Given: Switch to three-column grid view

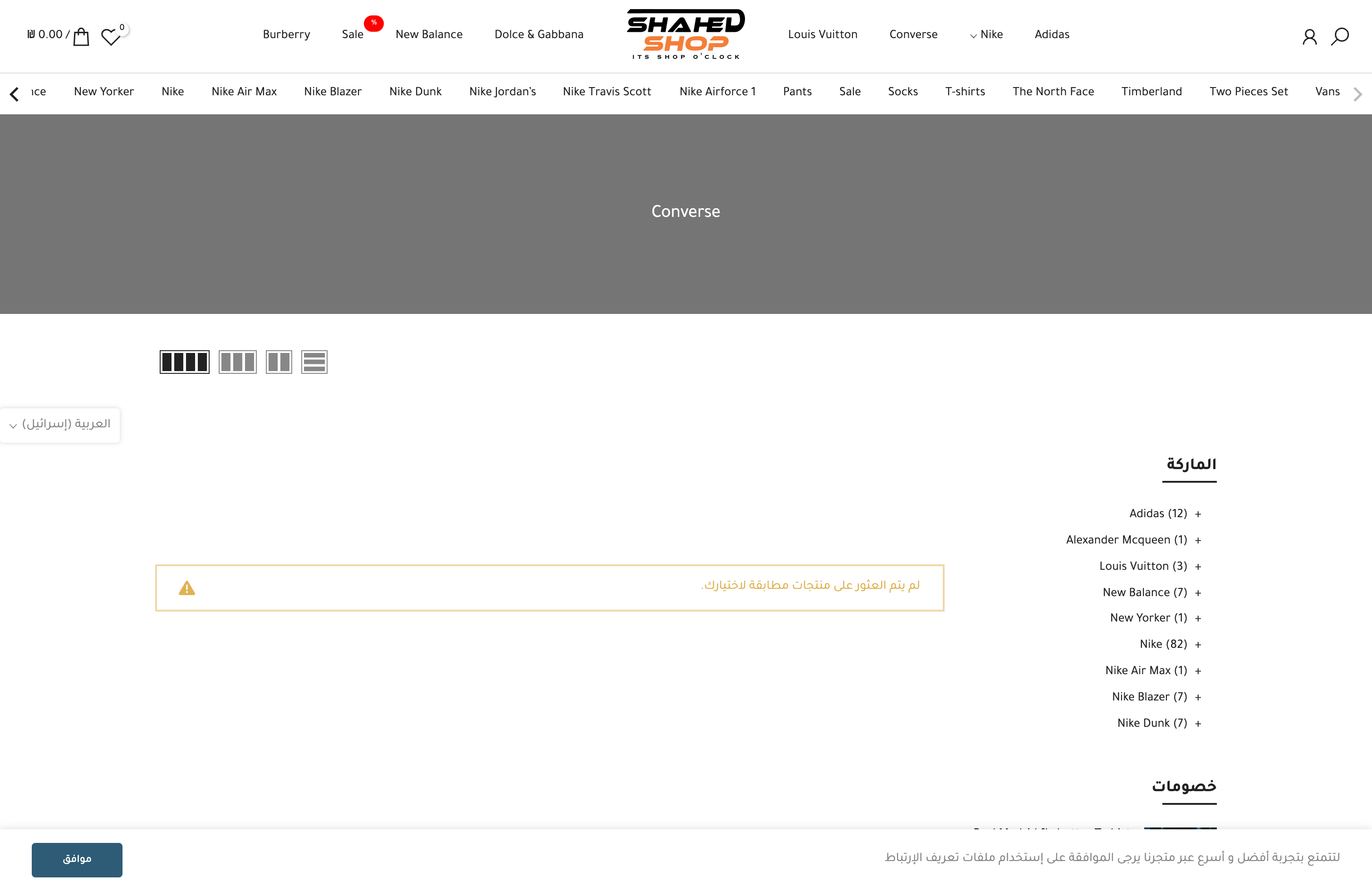Looking at the screenshot, I should tap(237, 362).
